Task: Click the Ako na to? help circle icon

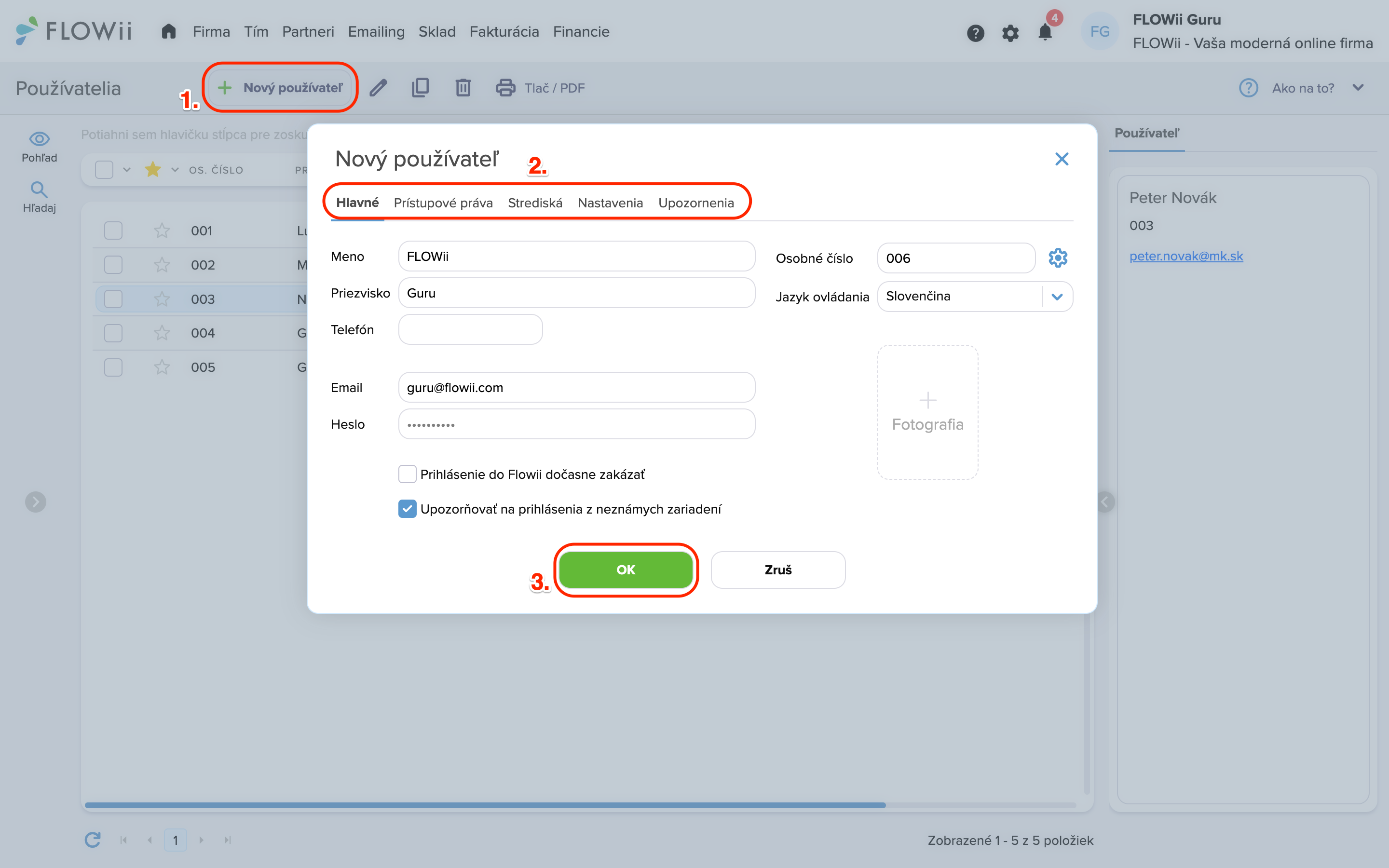Action: (x=1248, y=88)
